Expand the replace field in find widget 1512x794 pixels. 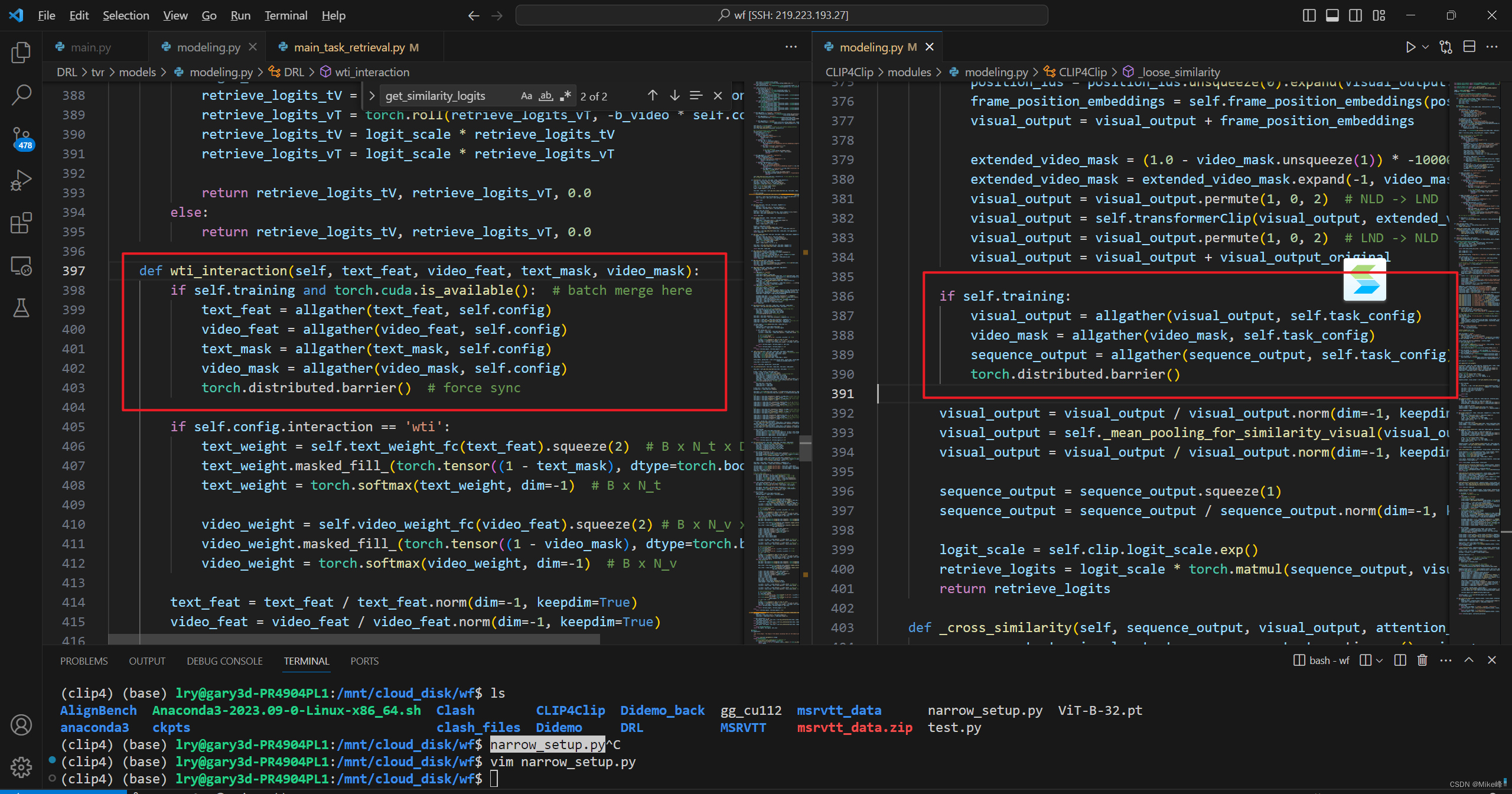[372, 96]
